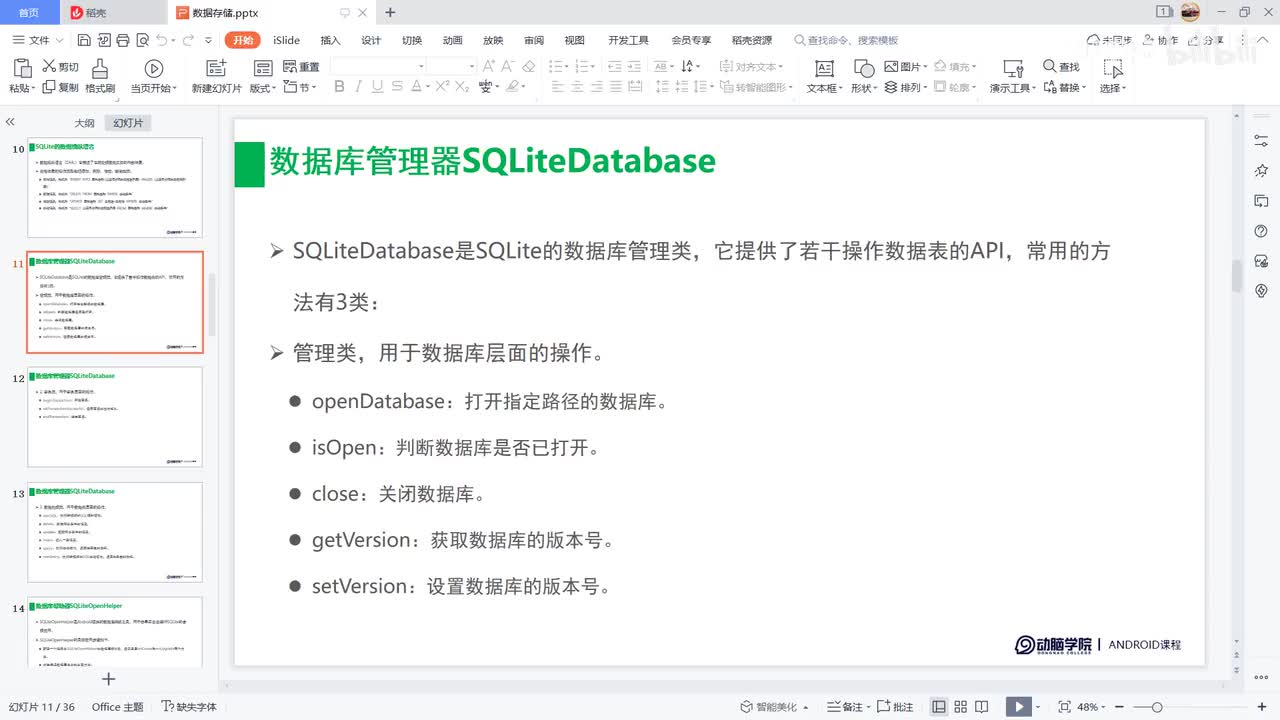Image resolution: width=1280 pixels, height=720 pixels.
Task: Open Find (查找) tool
Action: (1061, 67)
